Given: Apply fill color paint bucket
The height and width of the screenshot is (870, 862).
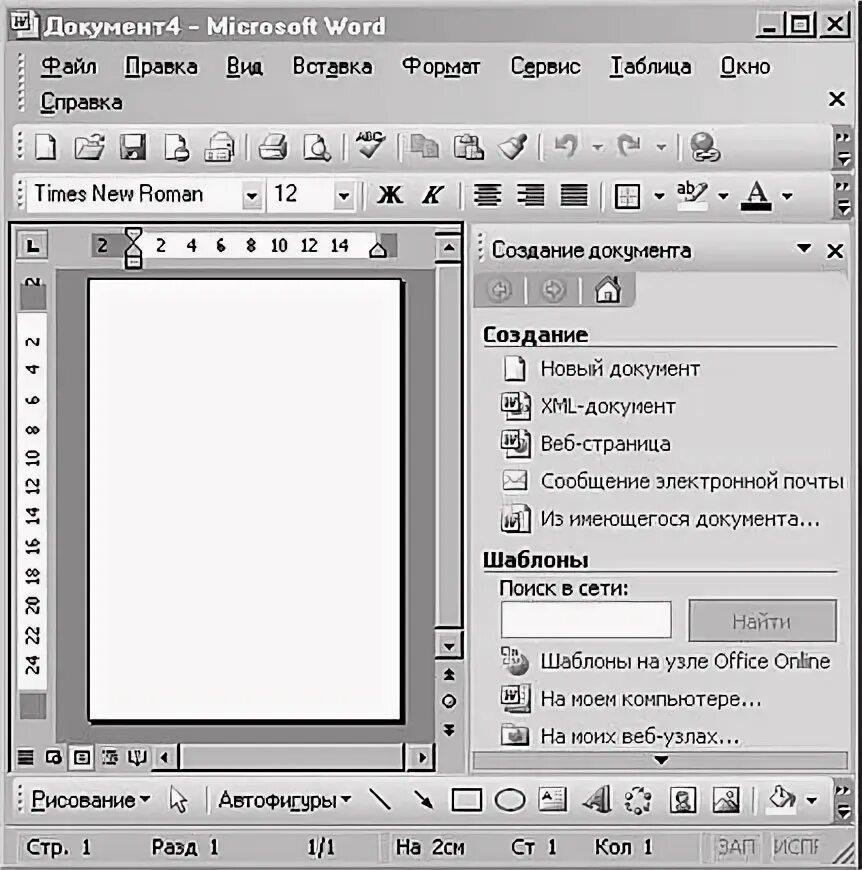Looking at the screenshot, I should (x=782, y=799).
